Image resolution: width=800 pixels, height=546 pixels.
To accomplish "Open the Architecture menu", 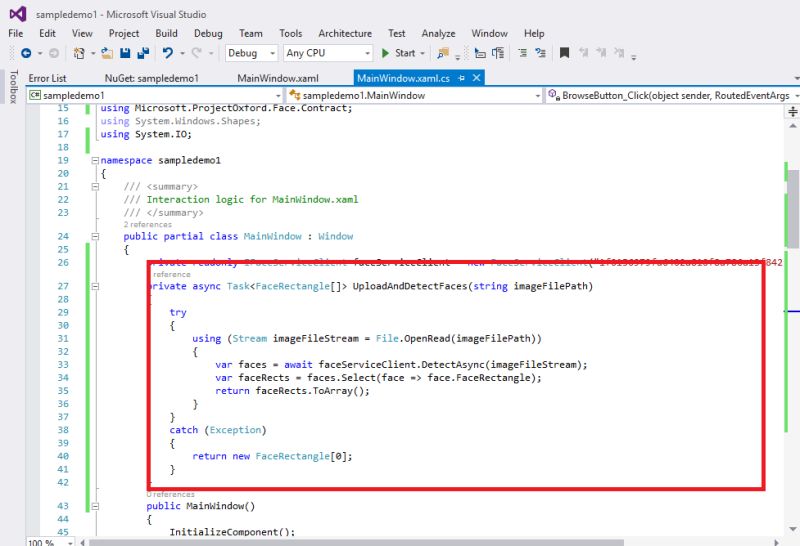I will tap(345, 33).
